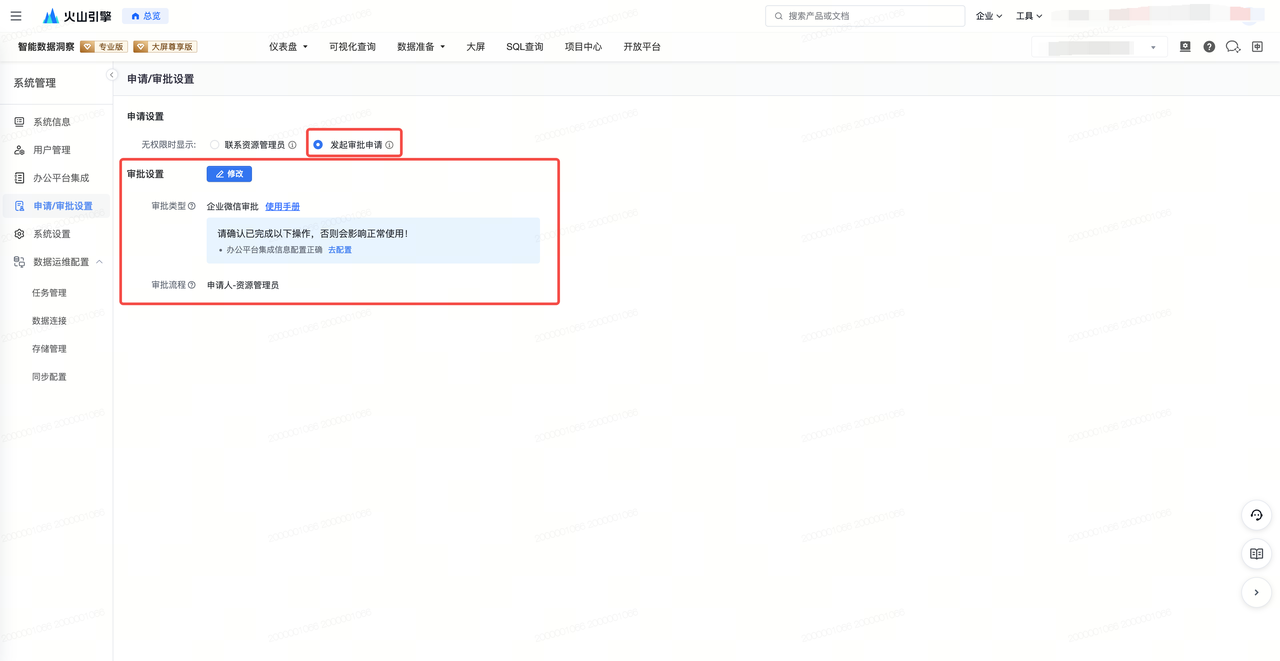
Task: Open the 仪表盘 menu
Action: coord(288,47)
